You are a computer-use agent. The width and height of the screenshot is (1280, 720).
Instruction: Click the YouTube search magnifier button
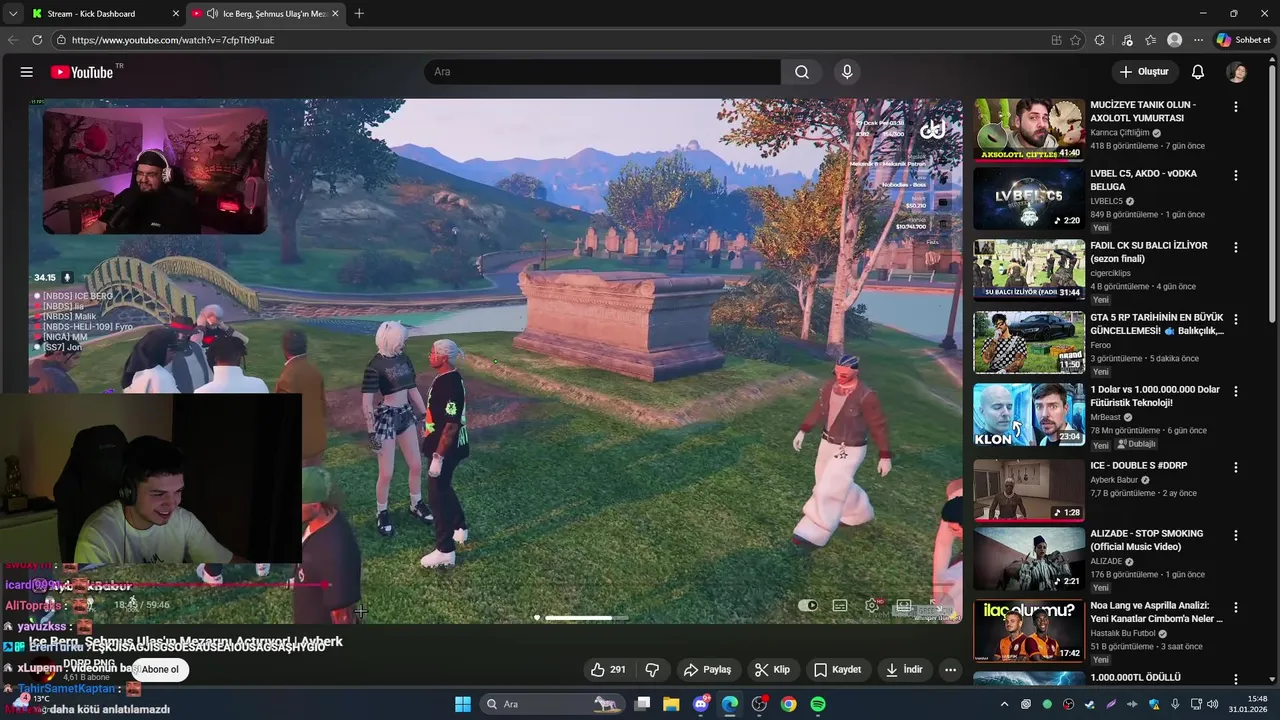click(802, 72)
